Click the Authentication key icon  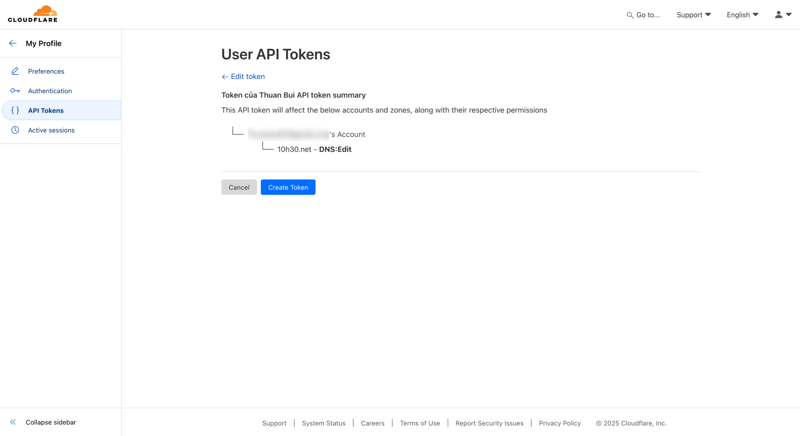coord(15,91)
